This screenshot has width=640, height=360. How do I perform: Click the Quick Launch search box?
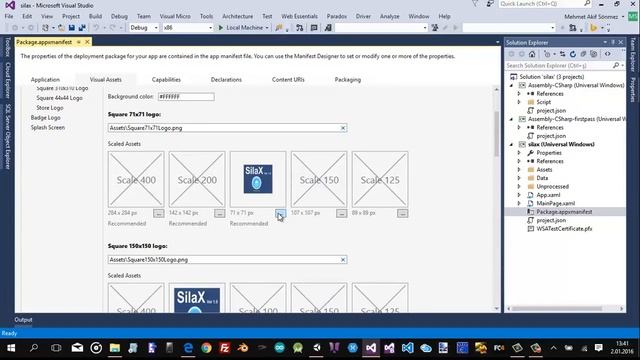pos(545,4)
